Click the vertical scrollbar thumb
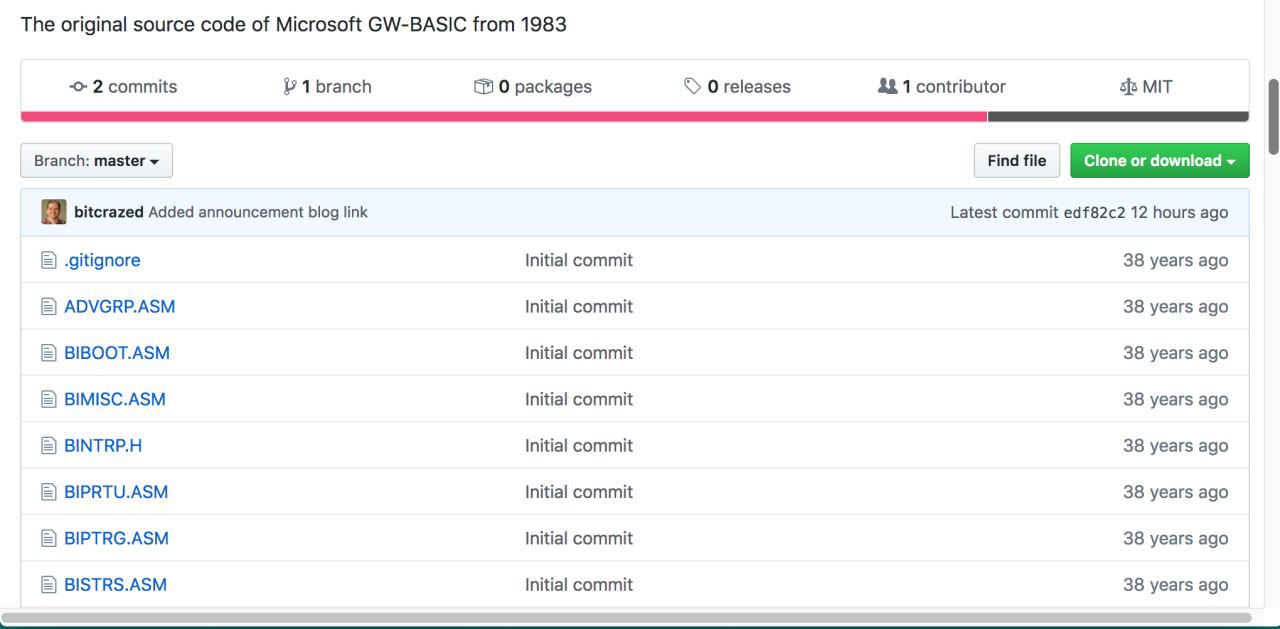 point(1273,117)
